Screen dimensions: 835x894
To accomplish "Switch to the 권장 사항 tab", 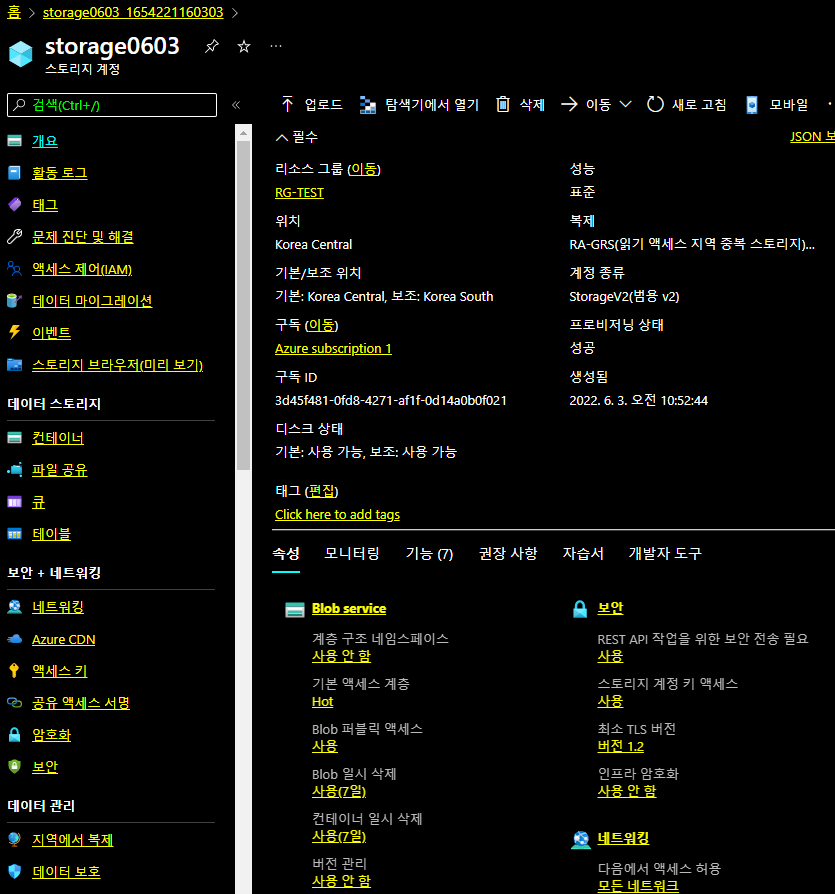I will click(508, 554).
